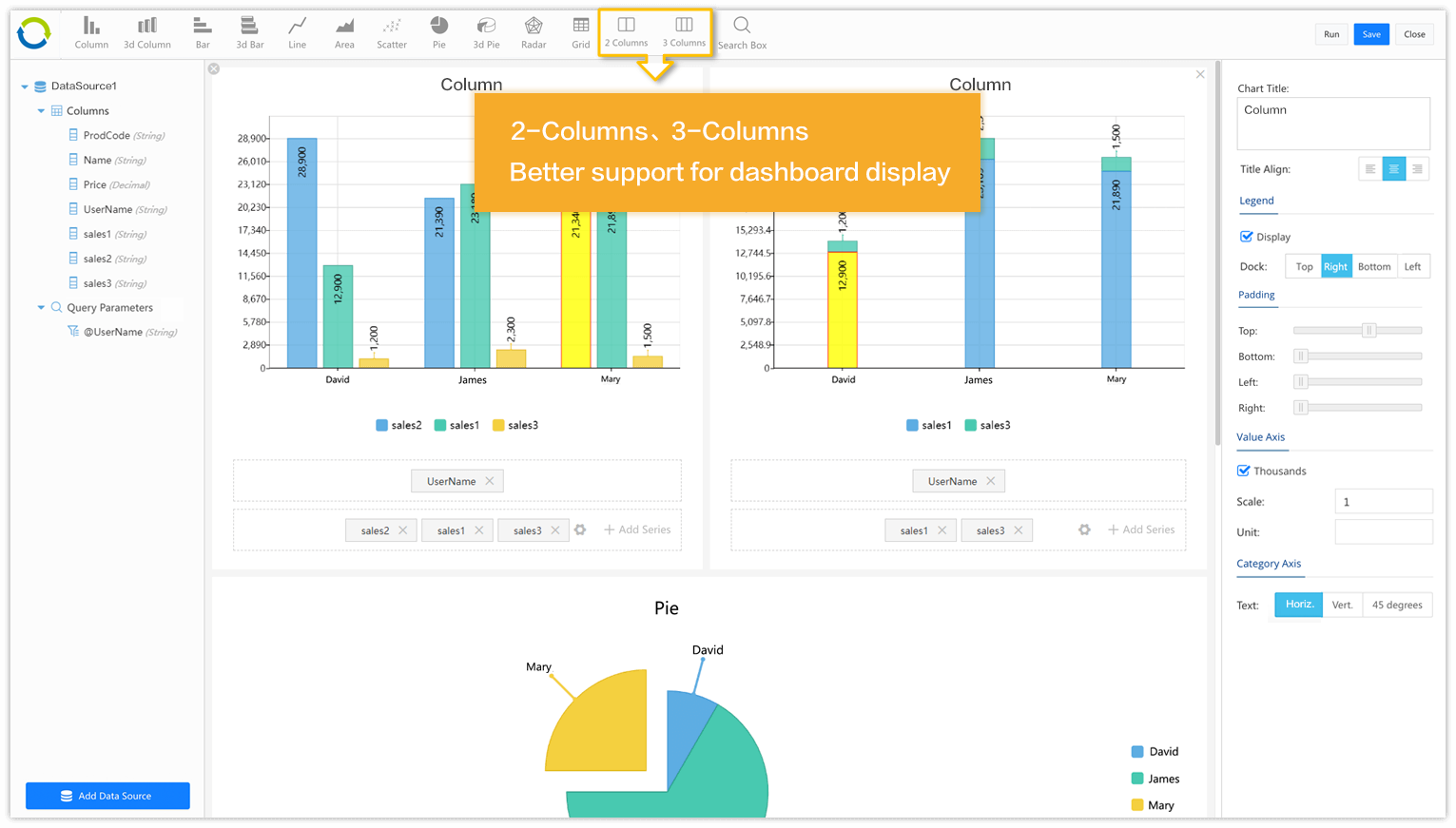The image size is (1456, 828).
Task: Click the Chart Title text field
Action: tap(1333, 124)
